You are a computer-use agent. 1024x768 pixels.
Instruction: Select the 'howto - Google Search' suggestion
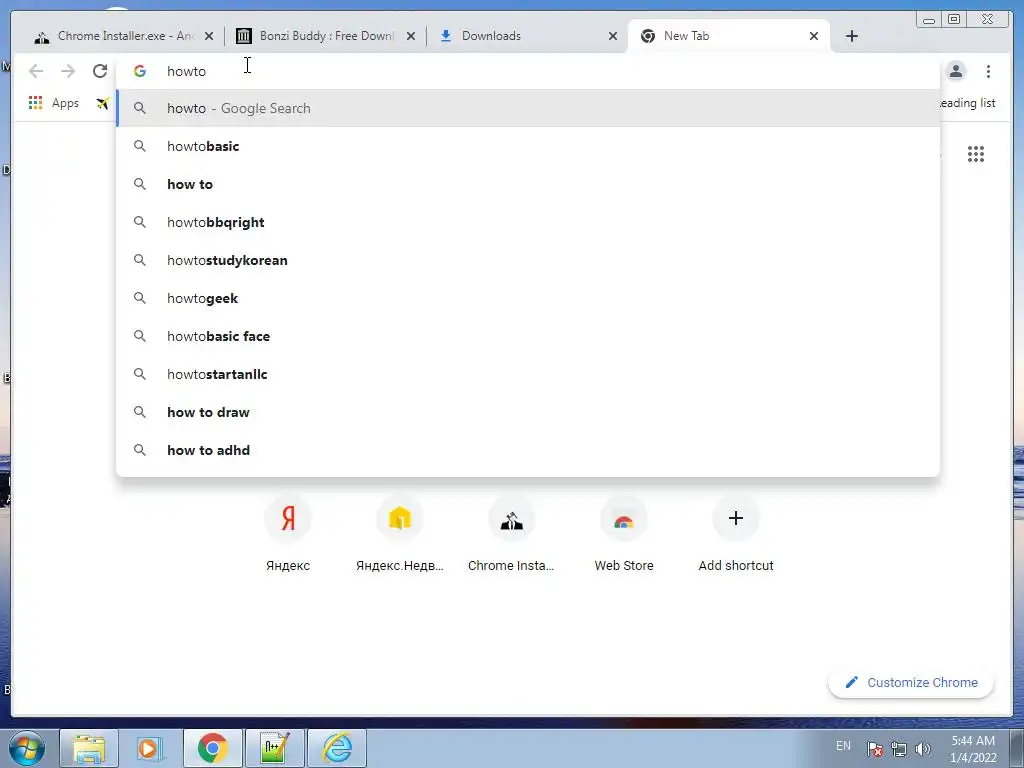point(528,108)
